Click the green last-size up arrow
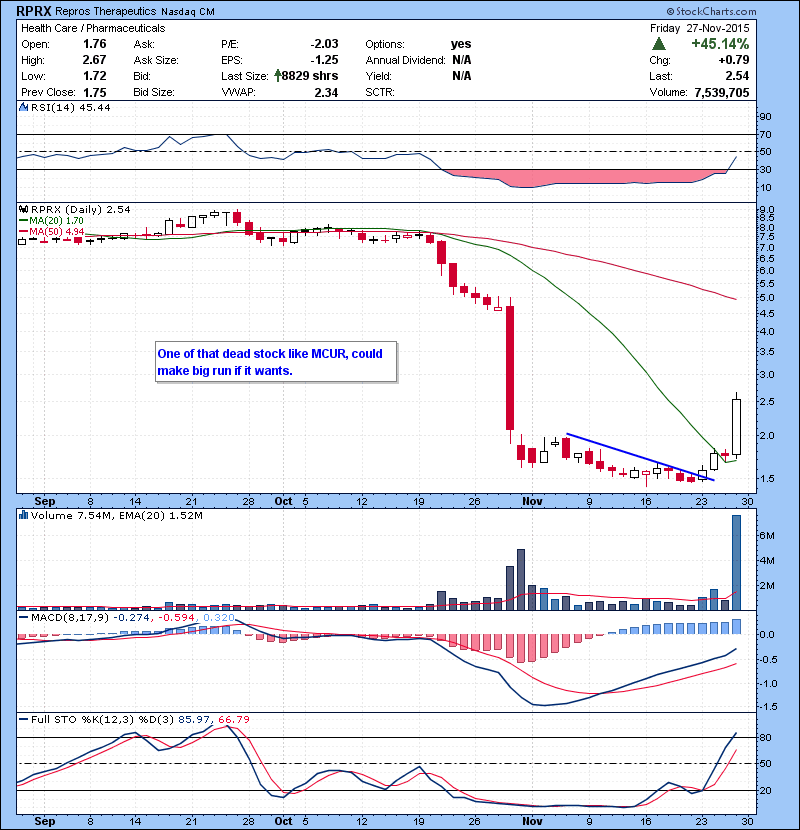 (x=278, y=76)
